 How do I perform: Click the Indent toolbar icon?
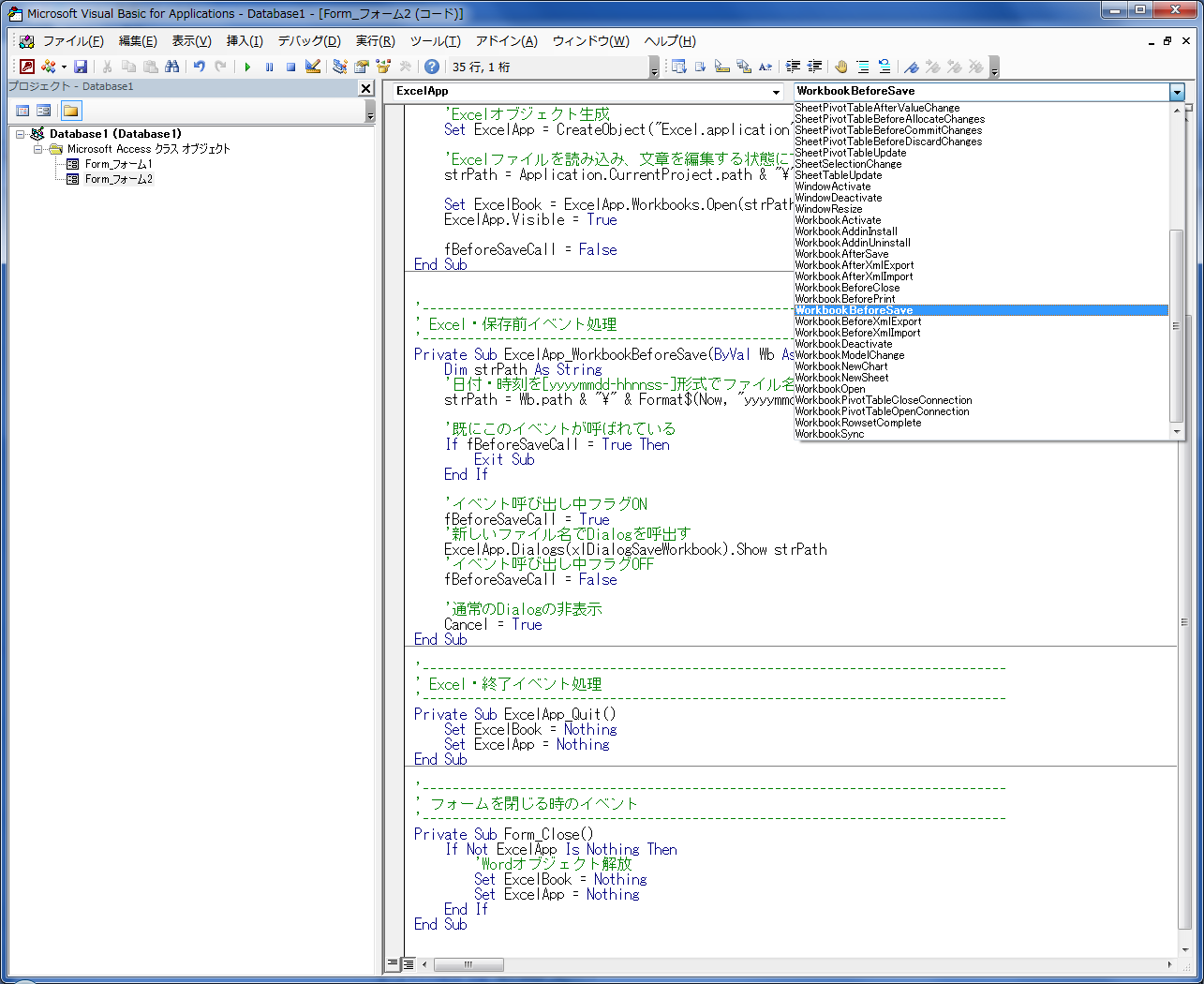pyautogui.click(x=793, y=67)
